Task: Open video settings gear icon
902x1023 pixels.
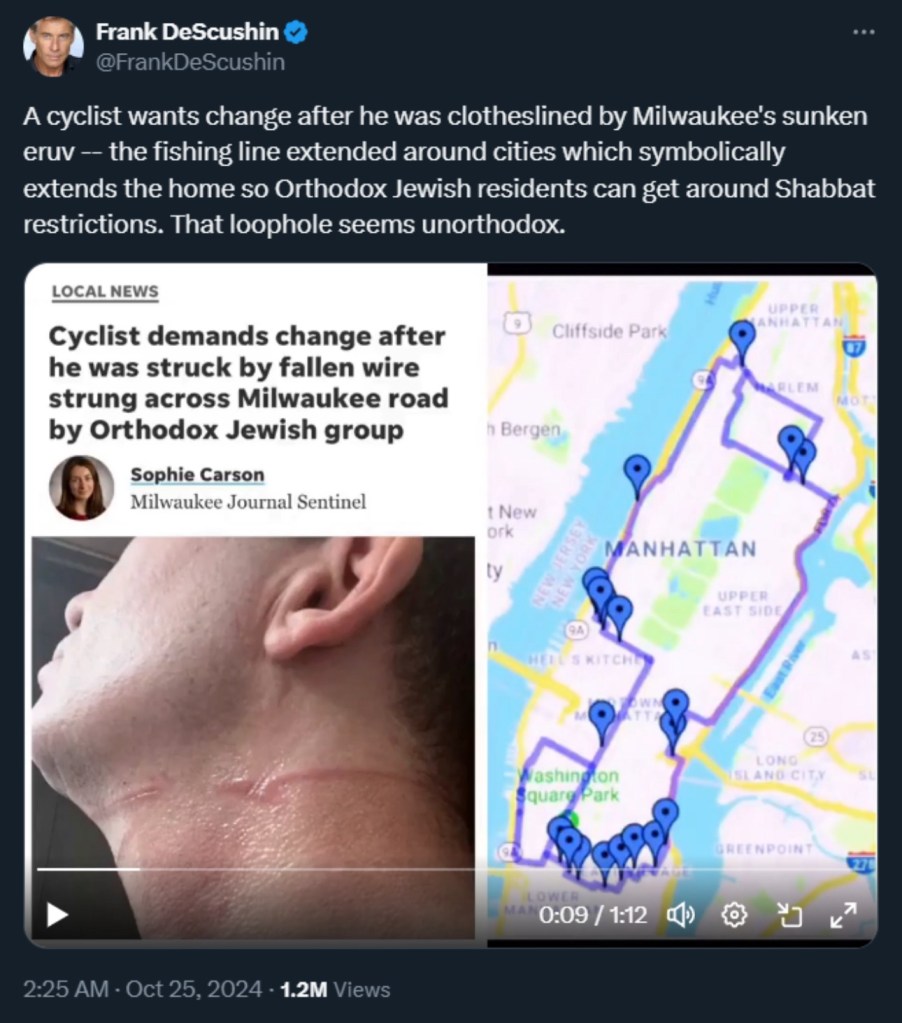Action: point(735,915)
